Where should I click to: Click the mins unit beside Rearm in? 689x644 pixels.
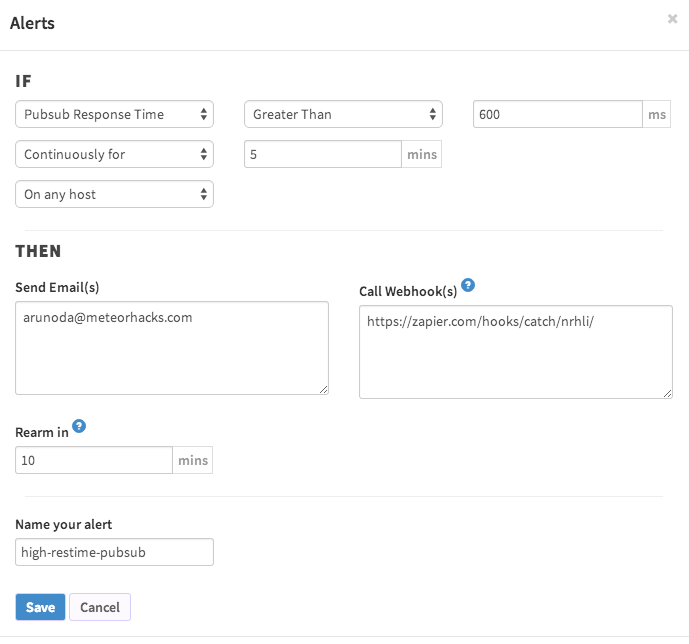[x=193, y=460]
